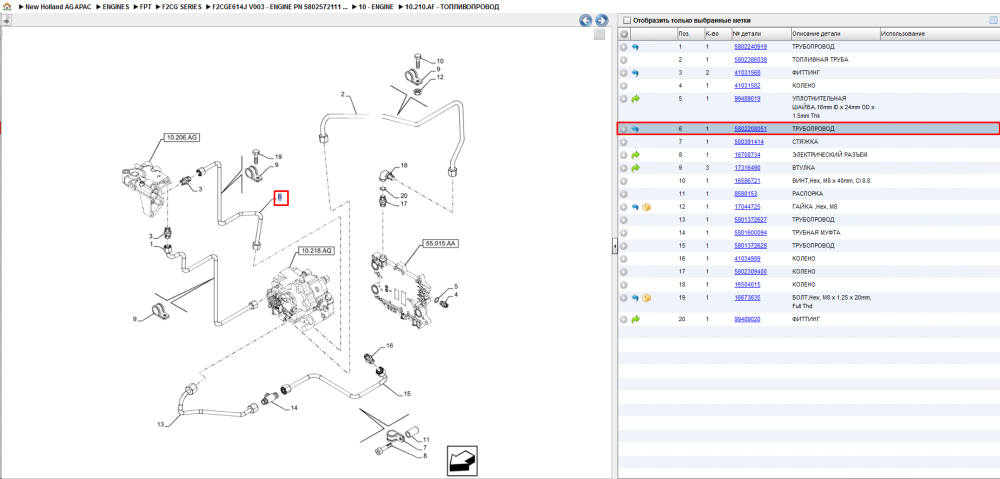Click round add button for РАСПОРКА row
This screenshot has height=479, width=1000.
(624, 193)
